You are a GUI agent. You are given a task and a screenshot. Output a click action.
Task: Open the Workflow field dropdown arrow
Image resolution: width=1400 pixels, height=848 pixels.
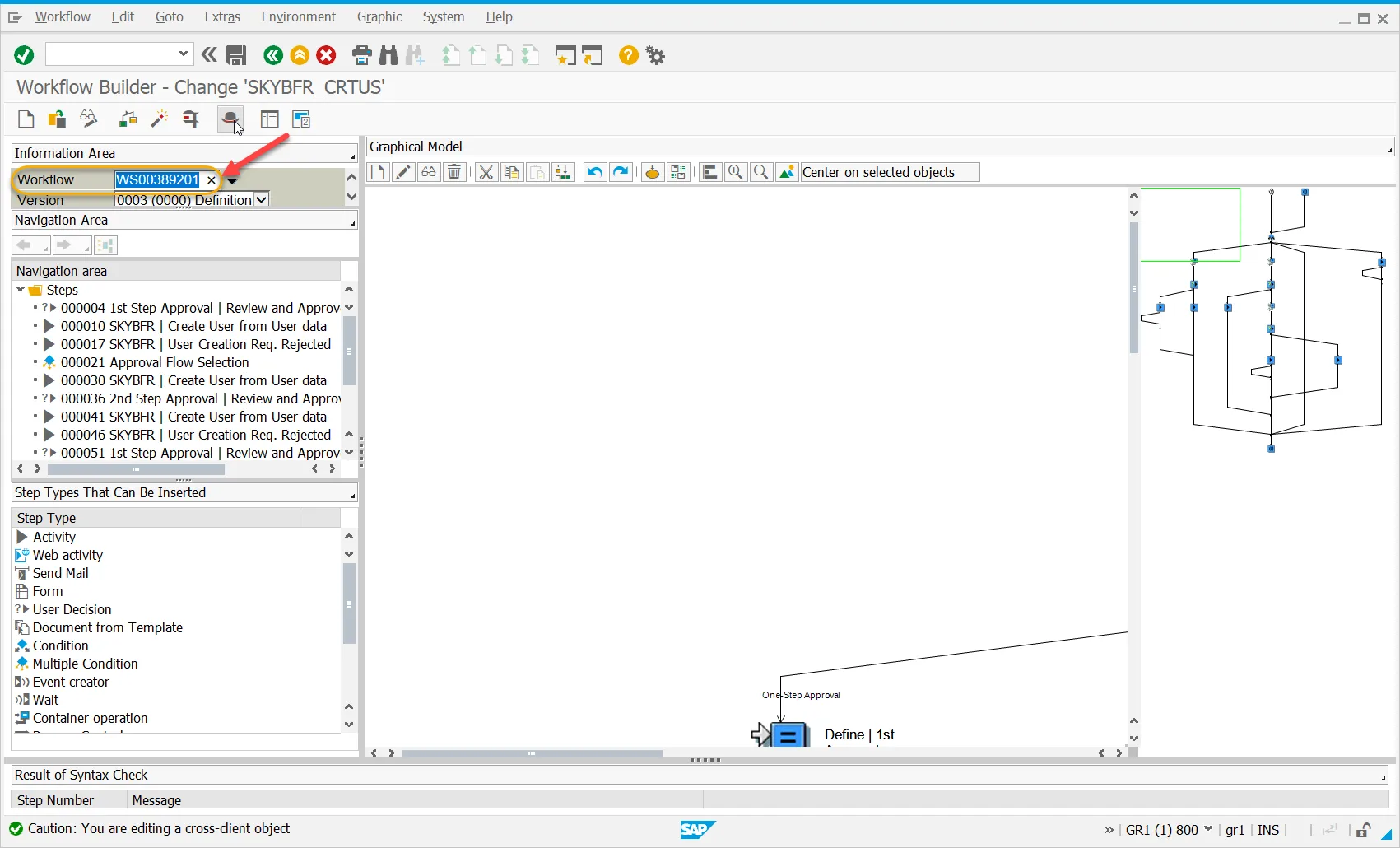click(232, 181)
